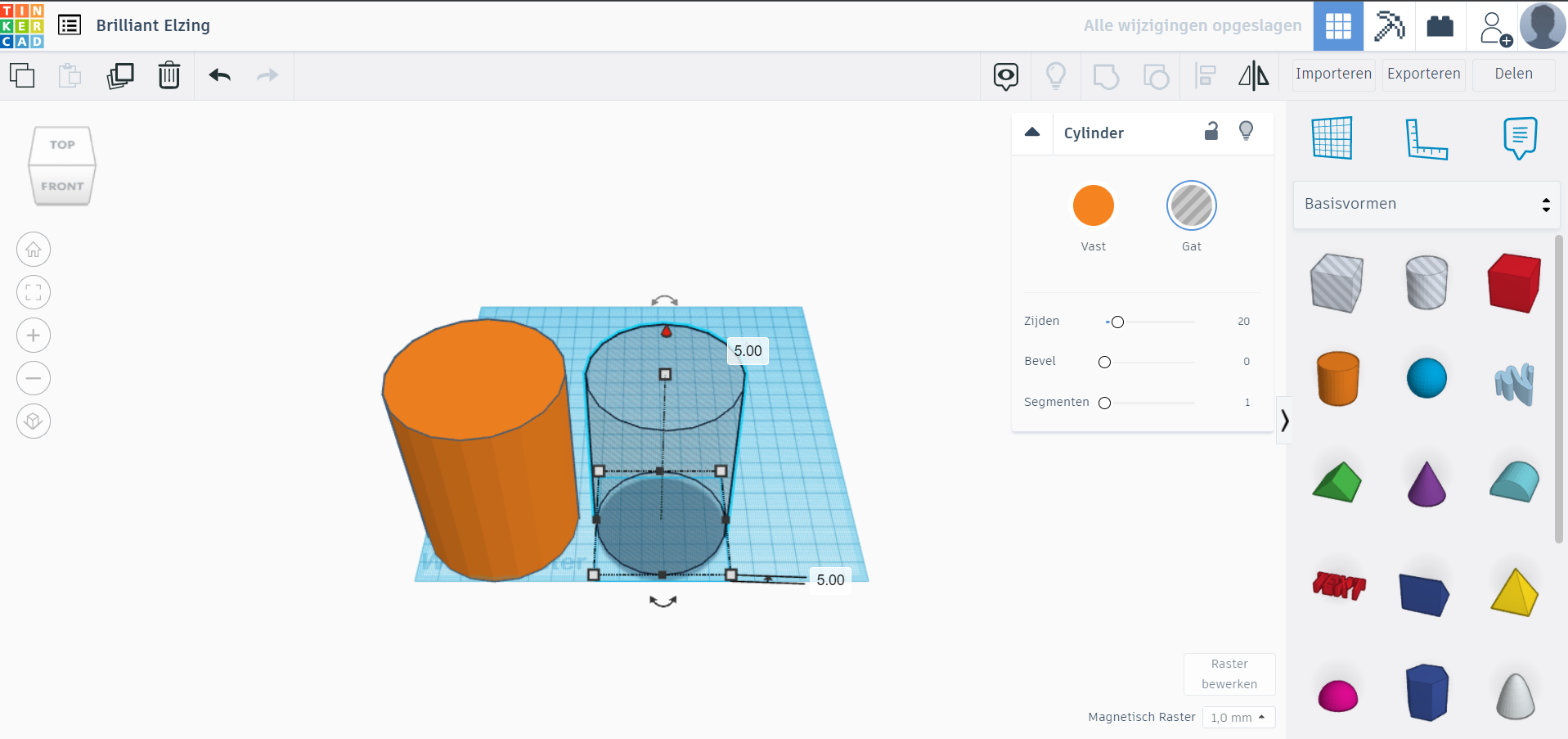Undo the last action
This screenshot has width=1568, height=739.
click(x=220, y=75)
